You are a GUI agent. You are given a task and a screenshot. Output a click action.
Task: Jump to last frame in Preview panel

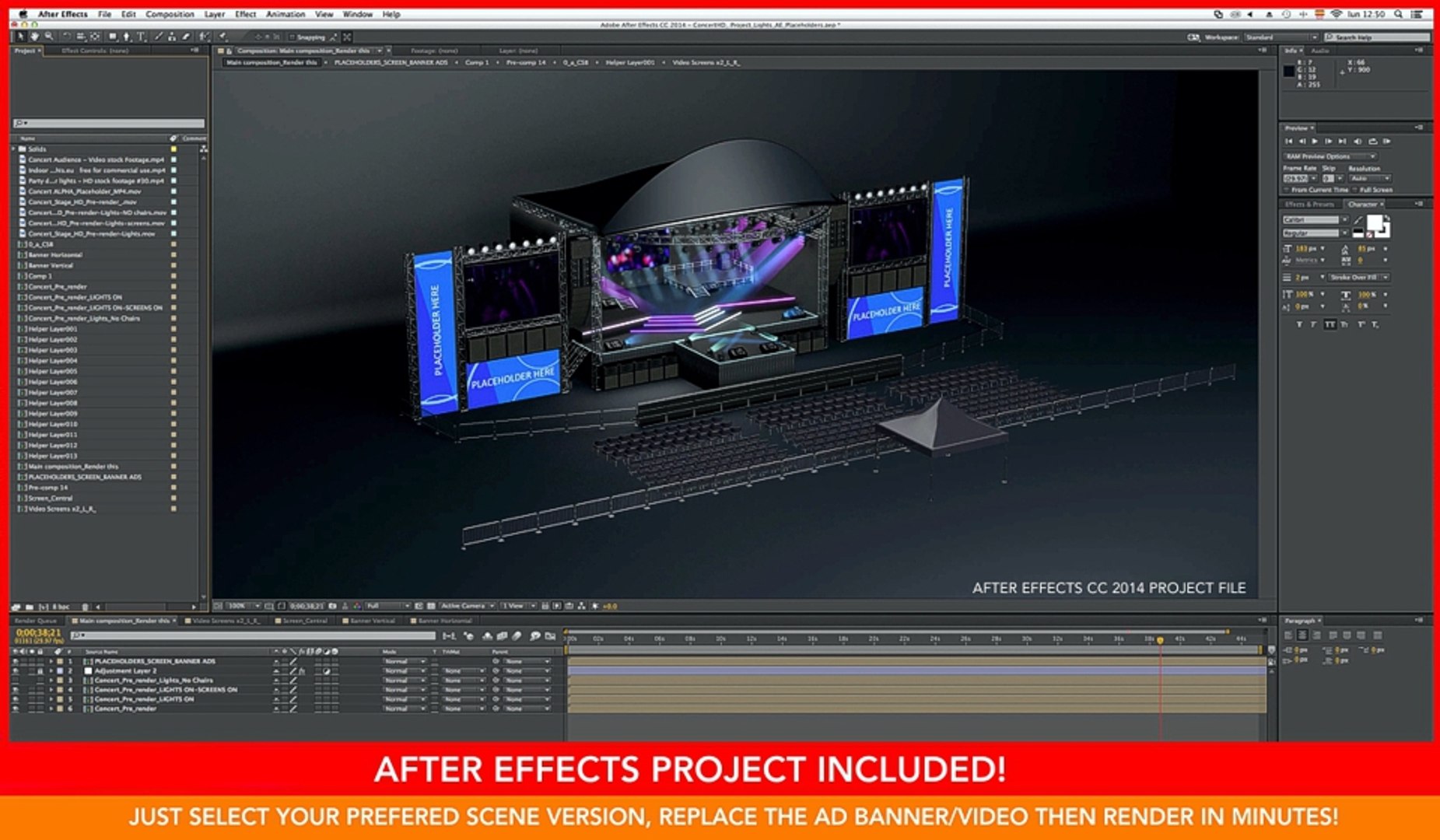pos(1342,142)
